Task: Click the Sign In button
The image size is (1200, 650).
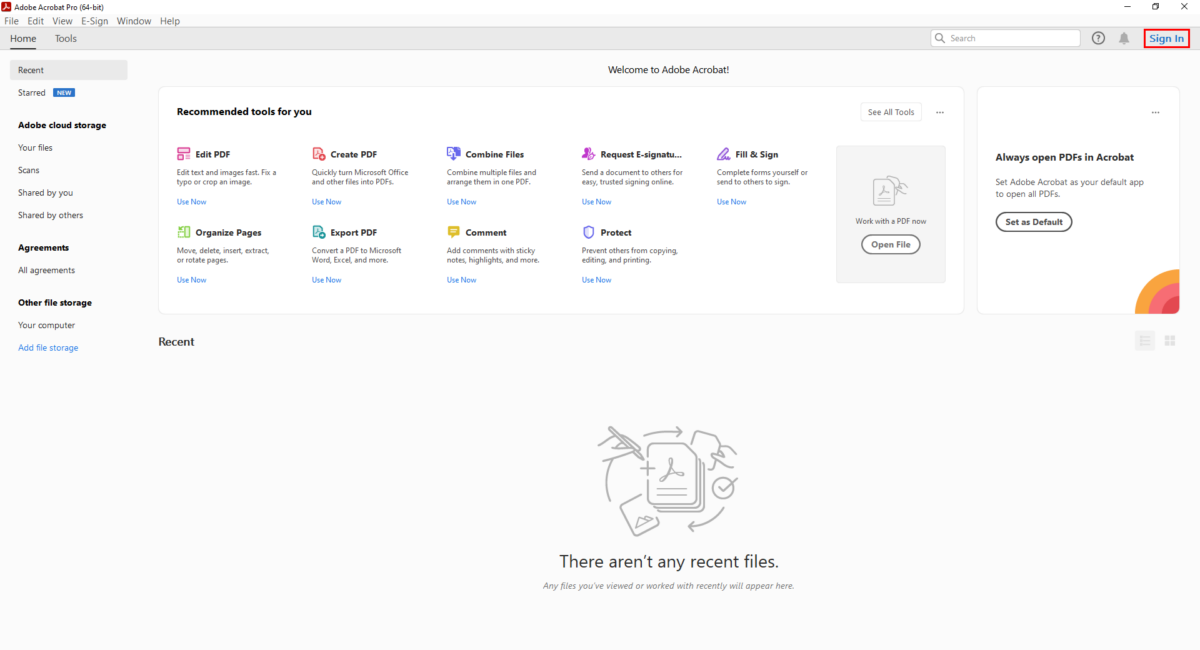Action: (1166, 37)
